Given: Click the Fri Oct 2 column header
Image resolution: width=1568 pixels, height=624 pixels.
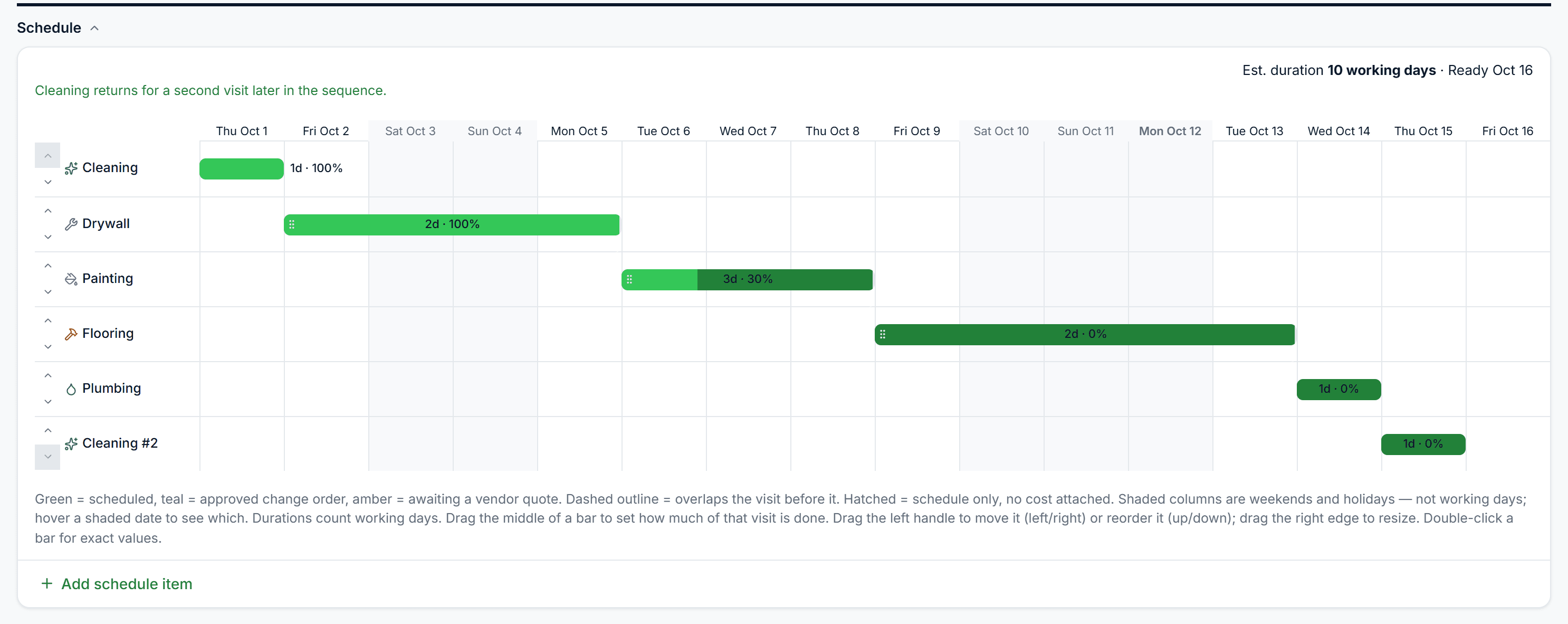Looking at the screenshot, I should click(x=326, y=131).
